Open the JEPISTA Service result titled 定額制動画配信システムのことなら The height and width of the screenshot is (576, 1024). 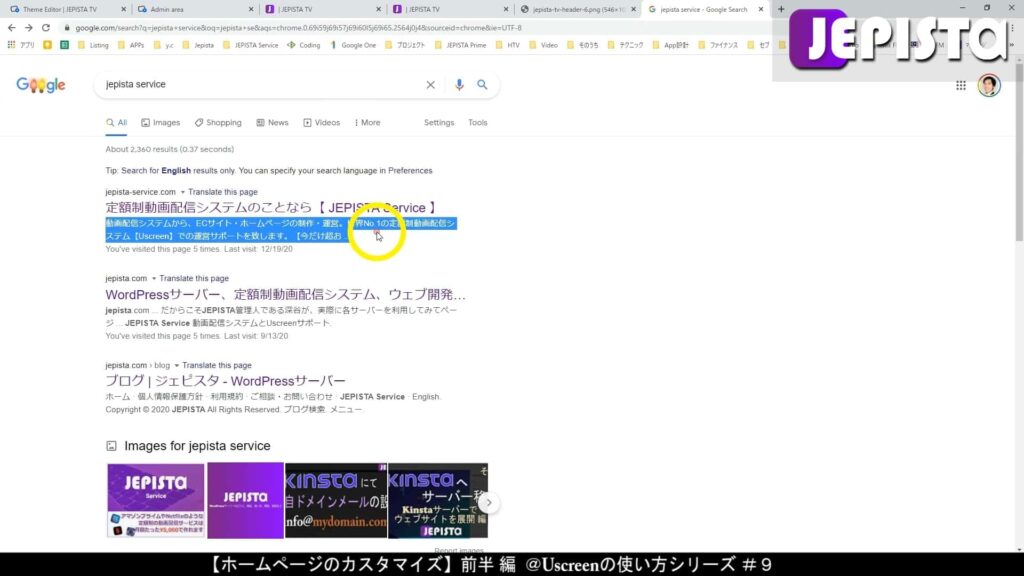[x=270, y=208]
